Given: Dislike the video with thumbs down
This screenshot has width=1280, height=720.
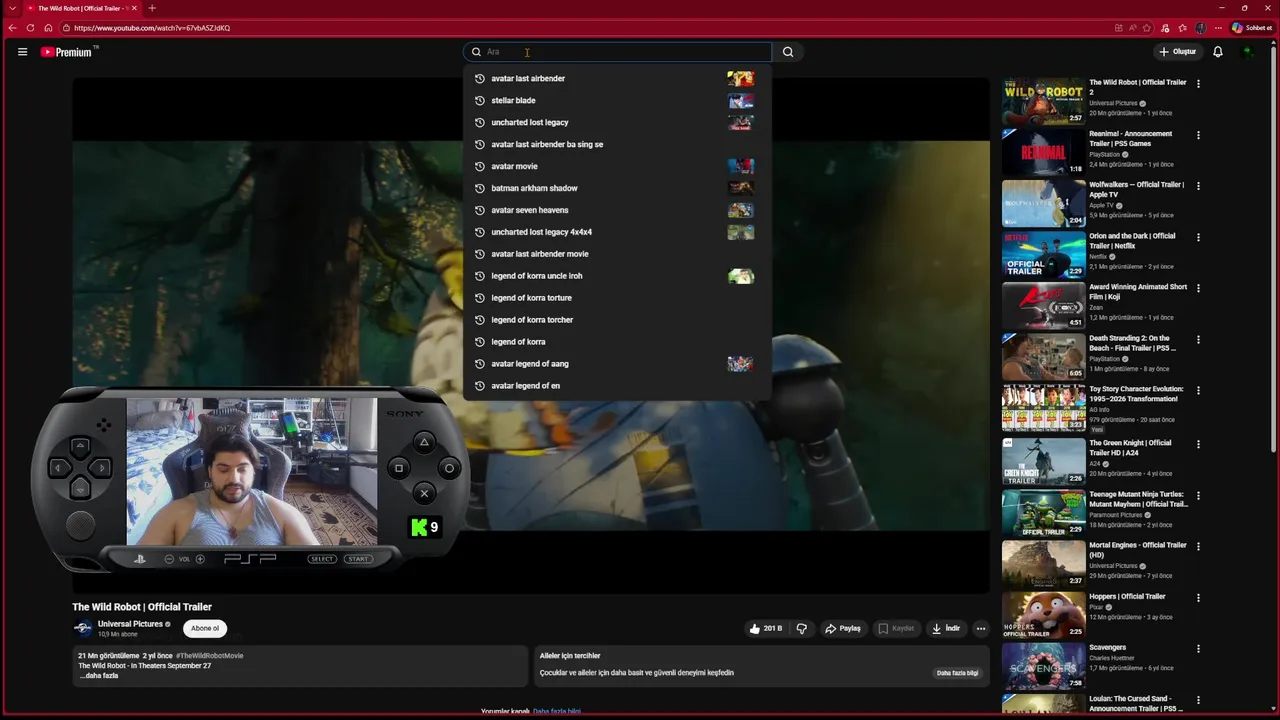Looking at the screenshot, I should (x=801, y=628).
